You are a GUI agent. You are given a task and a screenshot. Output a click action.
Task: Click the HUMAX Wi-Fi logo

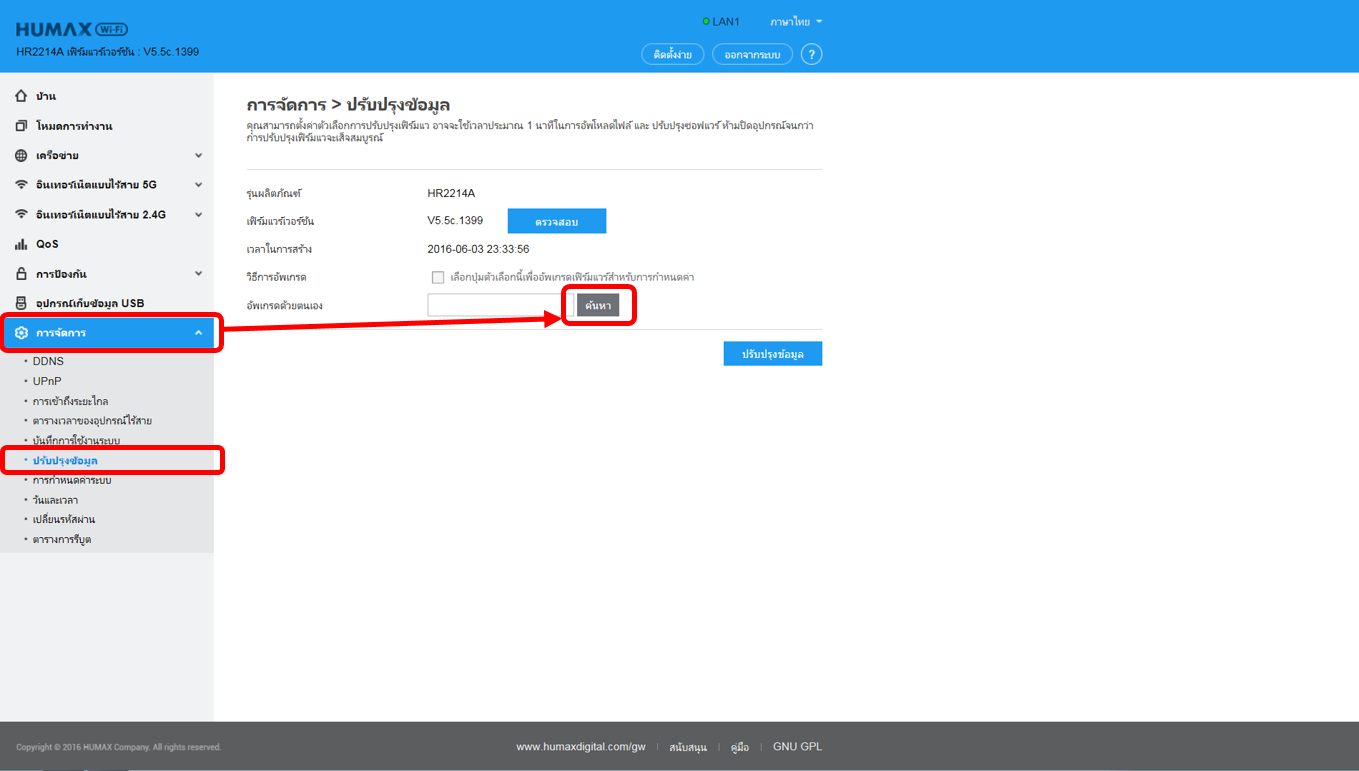[x=72, y=29]
